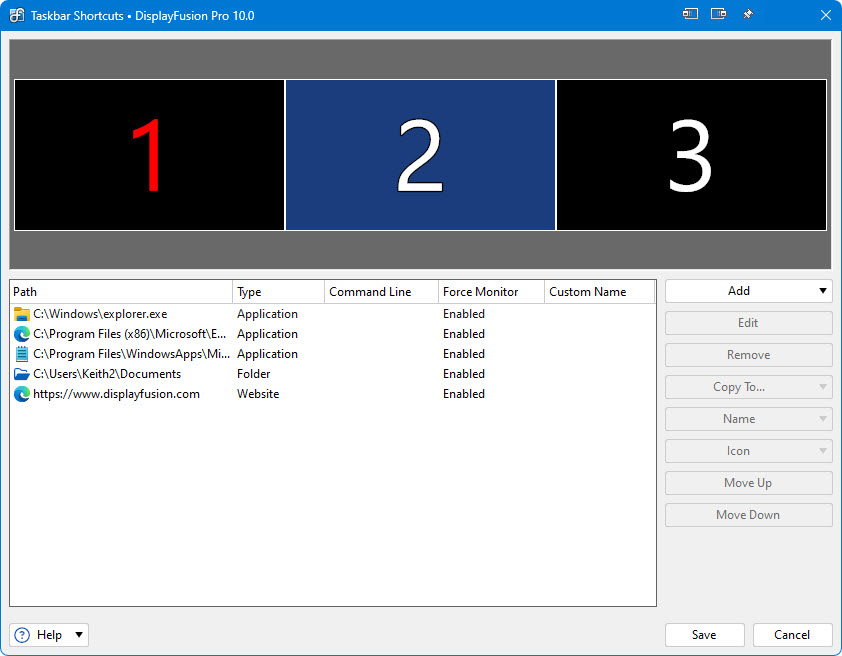Image resolution: width=842 pixels, height=656 pixels.
Task: Click the DisplayFusion app icon in the title bar
Action: [x=17, y=15]
